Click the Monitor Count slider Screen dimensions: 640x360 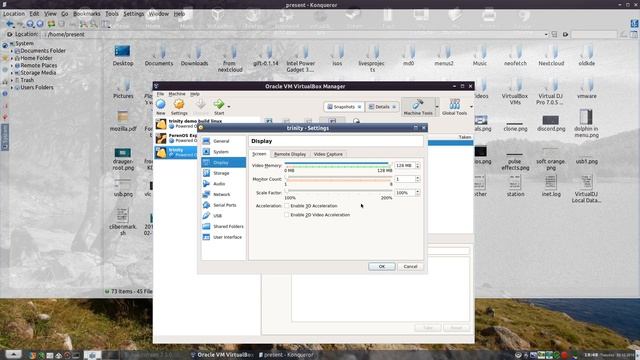point(338,178)
